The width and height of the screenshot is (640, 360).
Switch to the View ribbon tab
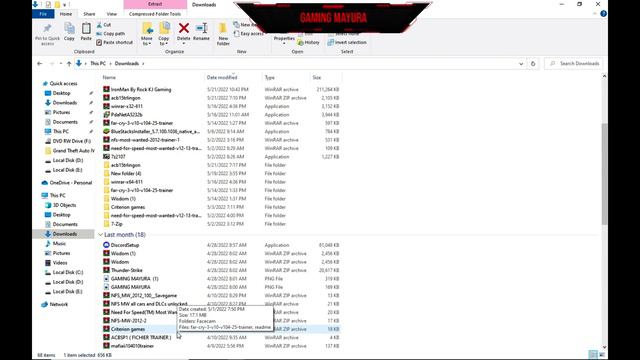(x=111, y=14)
